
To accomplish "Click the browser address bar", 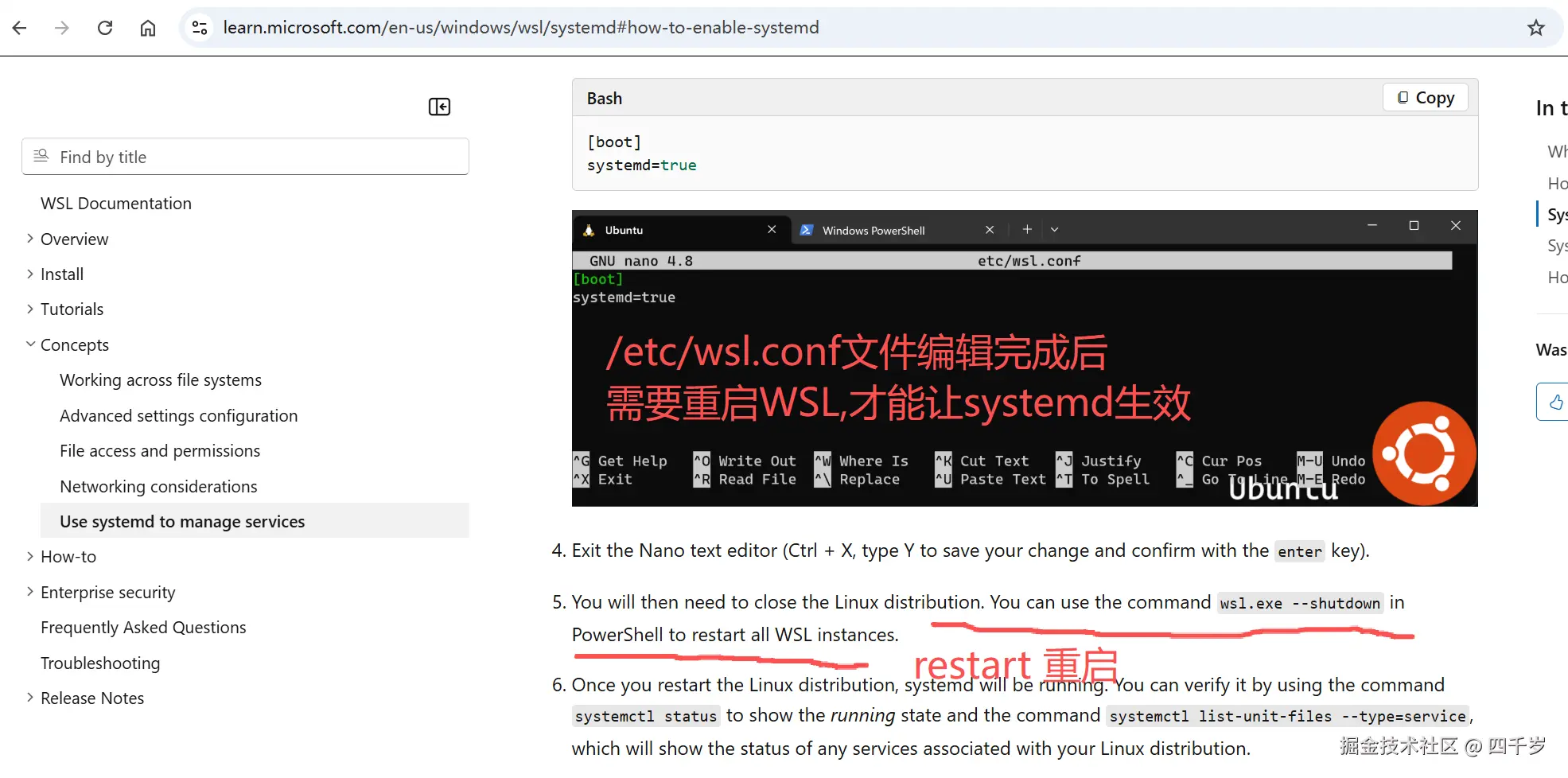I will 521,27.
